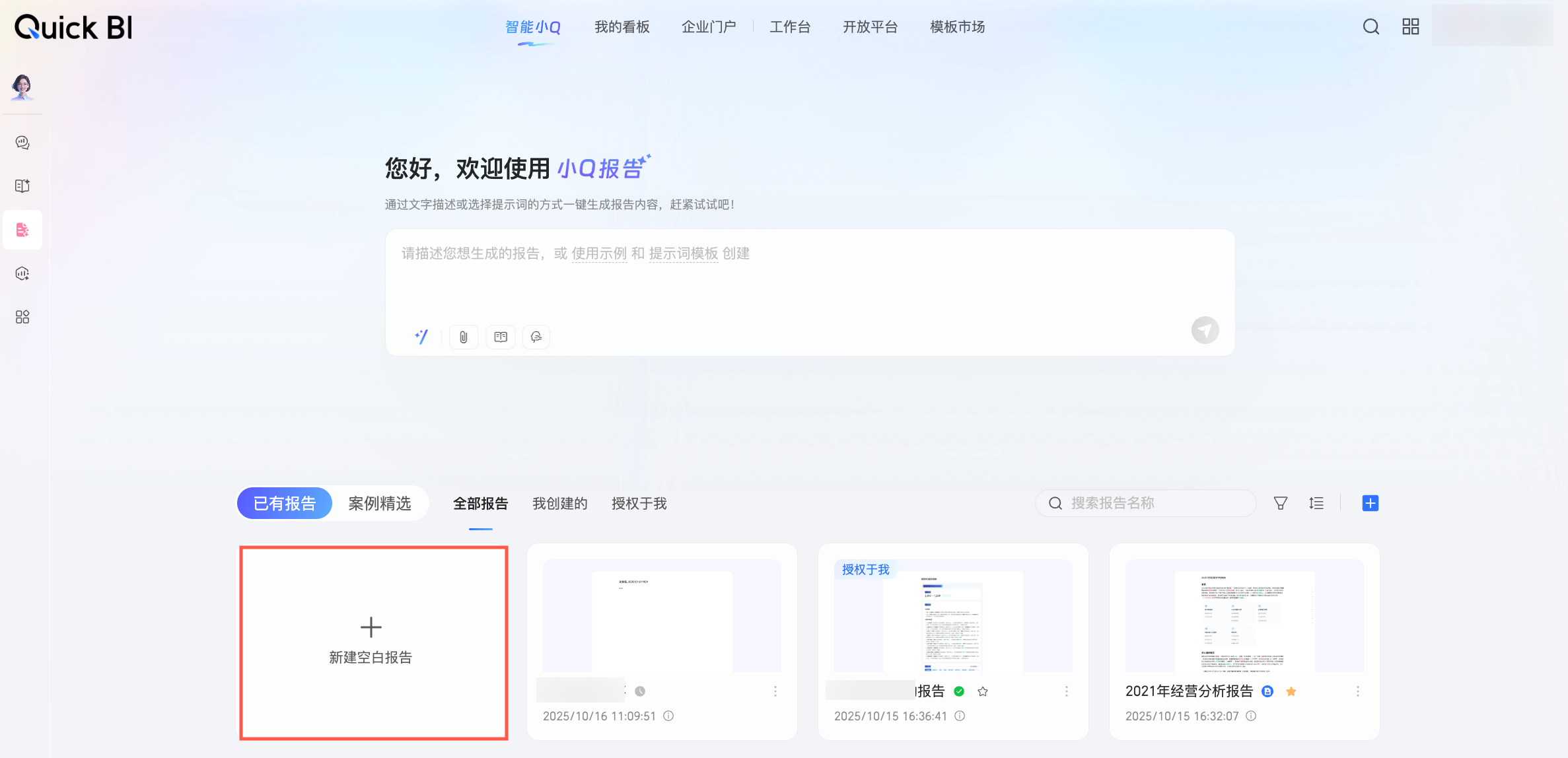Click the AI magic wand icon

point(421,337)
